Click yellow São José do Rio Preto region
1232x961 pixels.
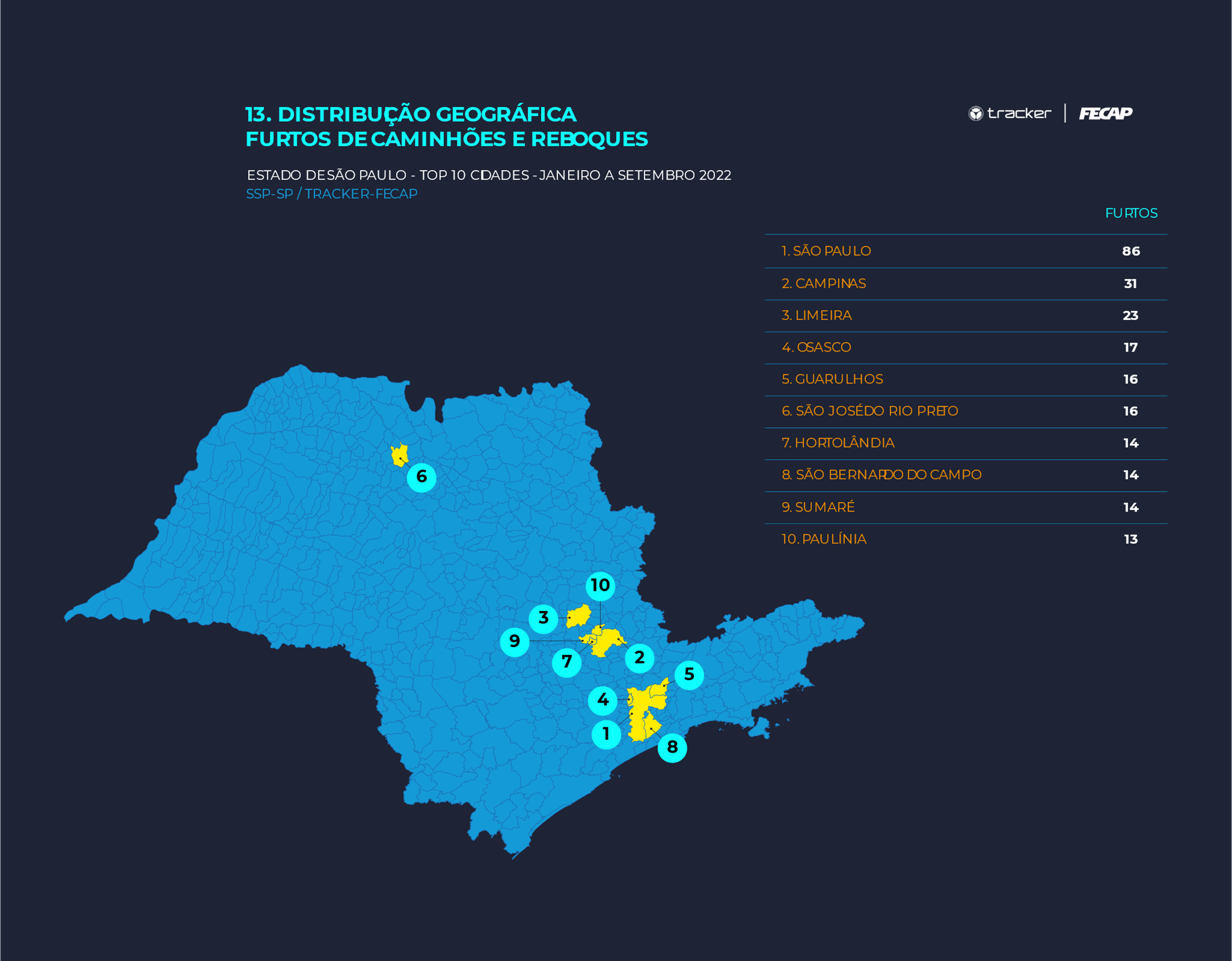[x=399, y=454]
